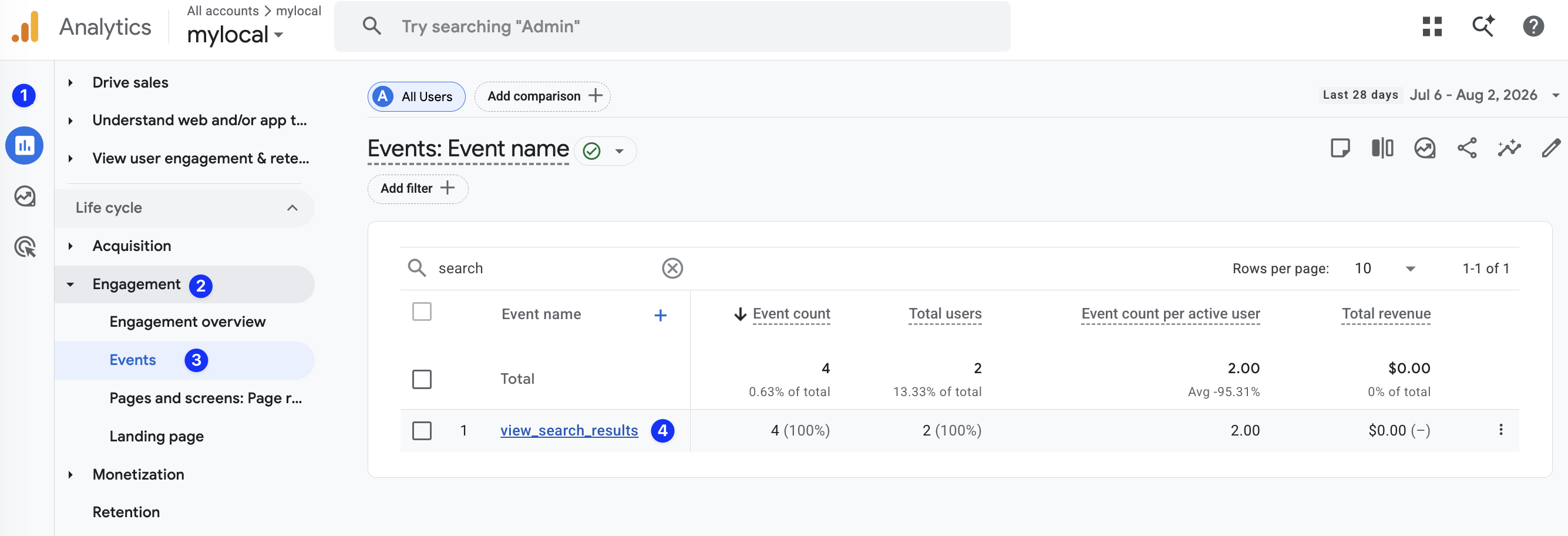The height and width of the screenshot is (536, 1568).
Task: Click the Event name column header
Action: pos(541,314)
